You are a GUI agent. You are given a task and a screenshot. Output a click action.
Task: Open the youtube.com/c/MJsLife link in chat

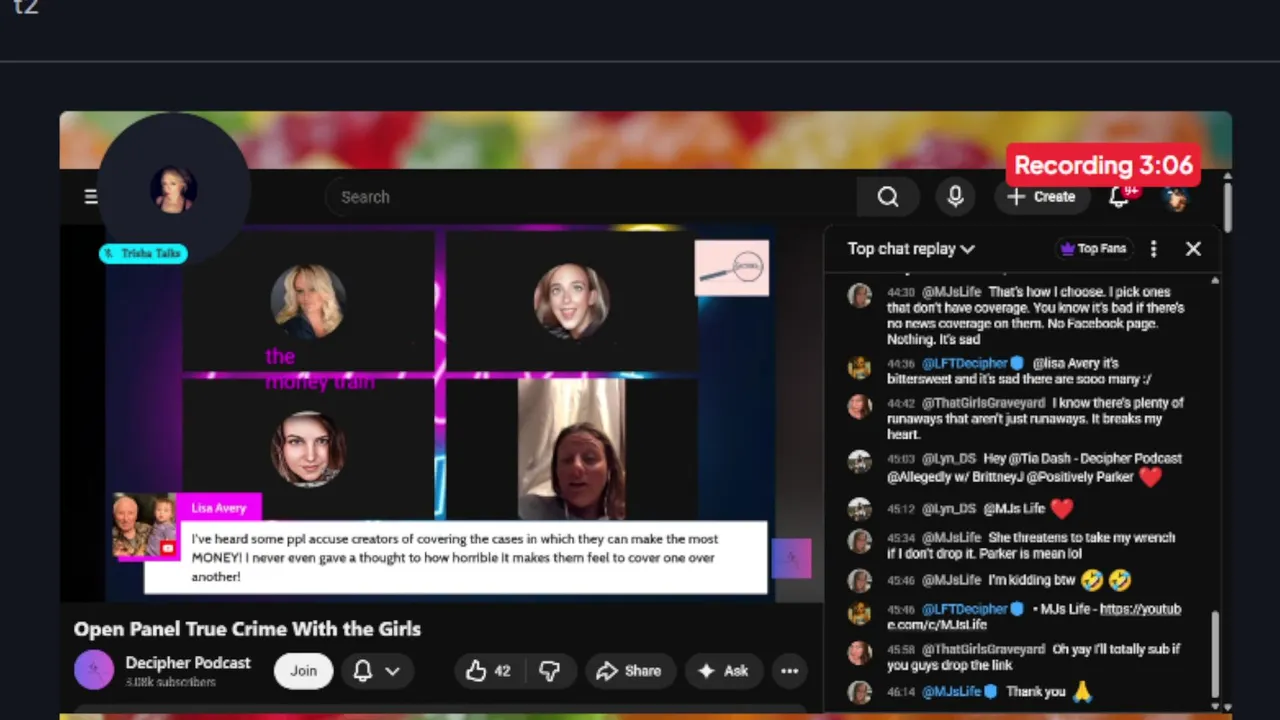1034,616
